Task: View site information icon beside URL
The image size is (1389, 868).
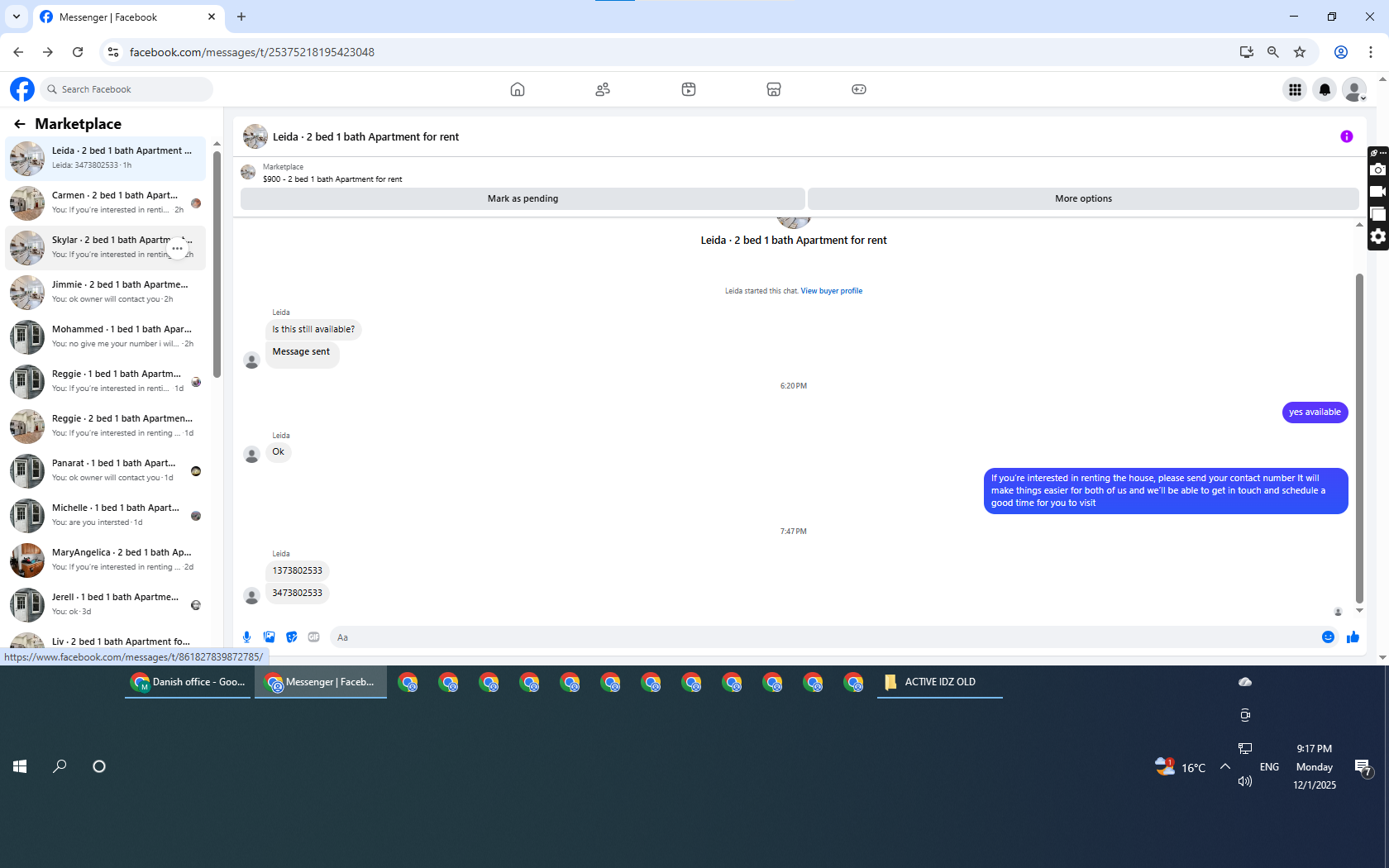Action: tap(113, 52)
